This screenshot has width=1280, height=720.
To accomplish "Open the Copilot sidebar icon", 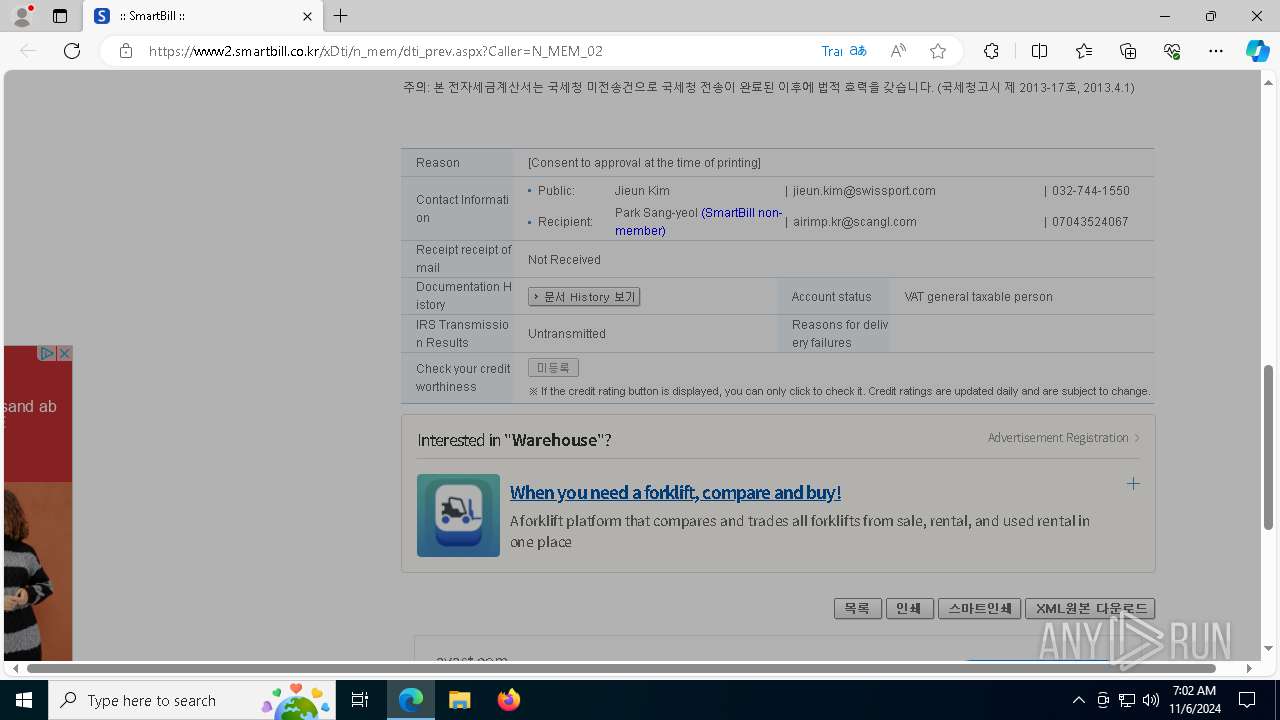I will (x=1257, y=51).
